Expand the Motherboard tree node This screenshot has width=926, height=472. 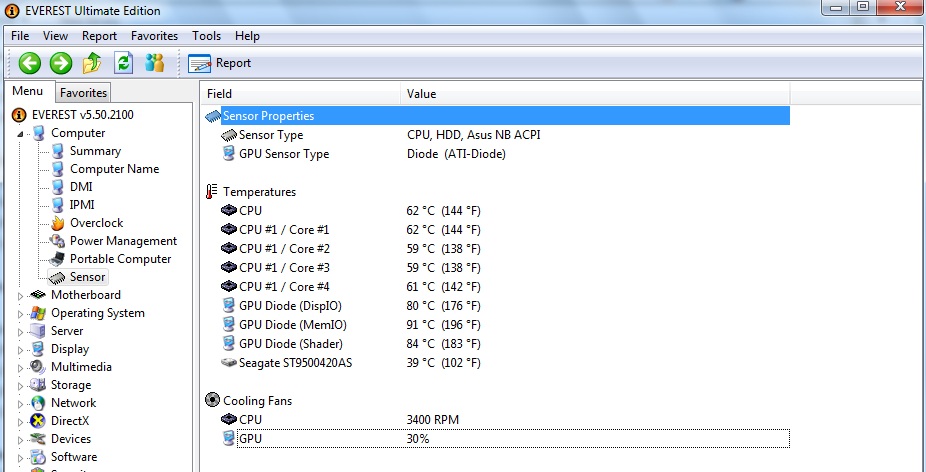coord(21,296)
